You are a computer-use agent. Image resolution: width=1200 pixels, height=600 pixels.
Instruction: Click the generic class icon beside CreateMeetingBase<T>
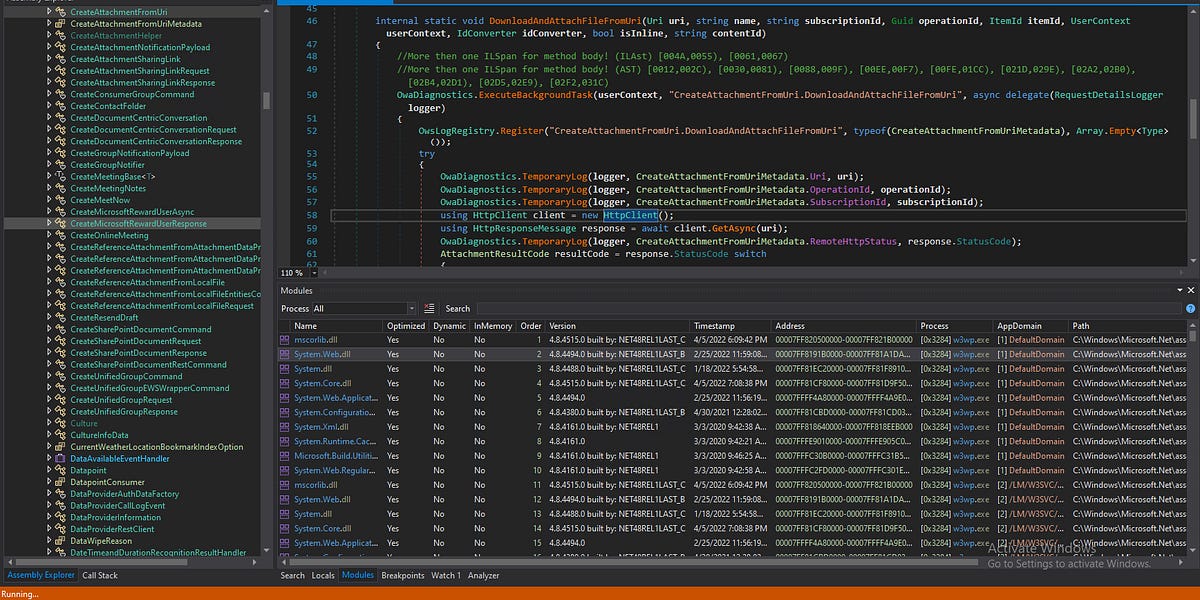62,177
